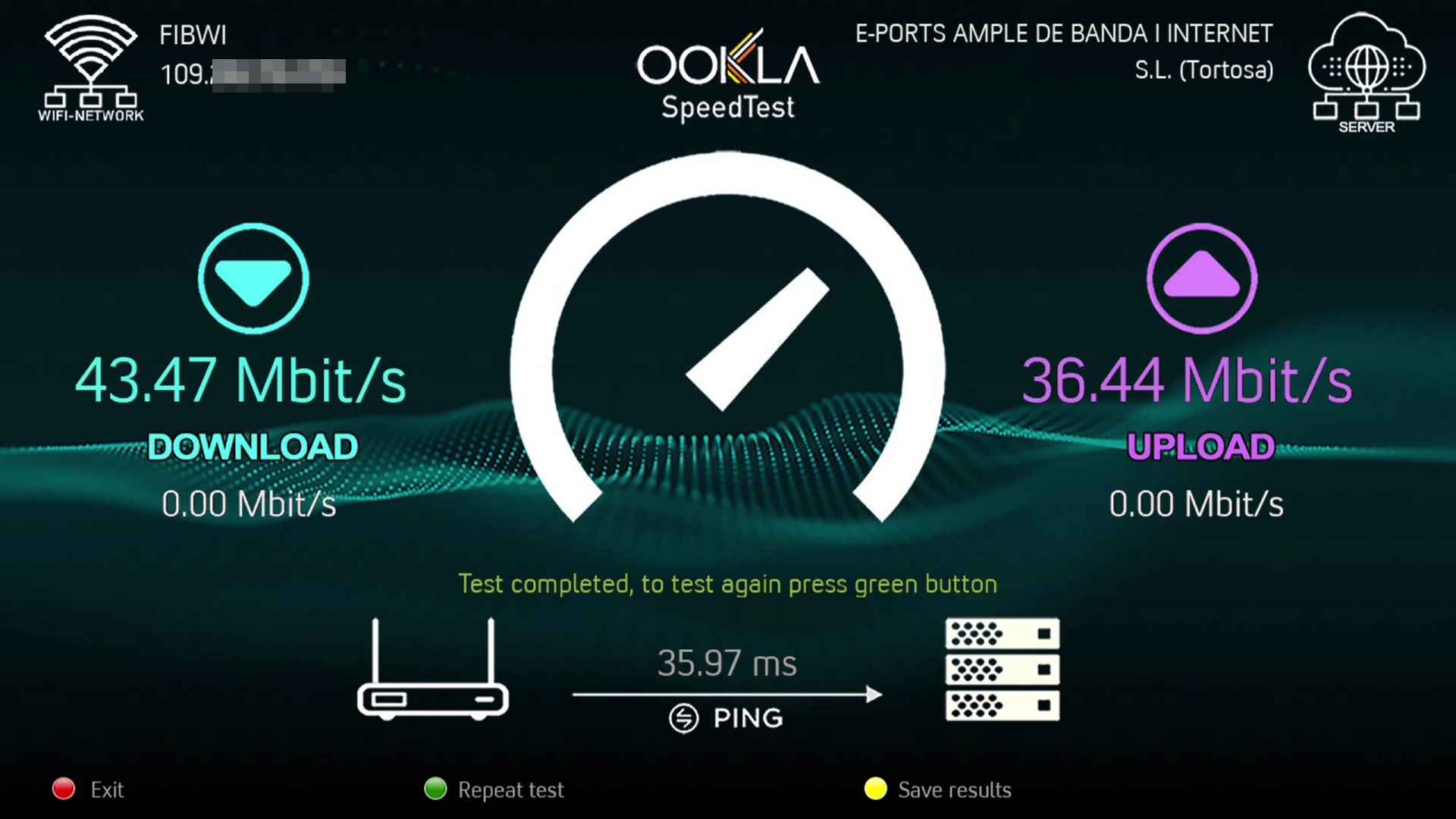This screenshot has height=819, width=1456.
Task: Click the 35.97 ms ping value
Action: pos(726,663)
